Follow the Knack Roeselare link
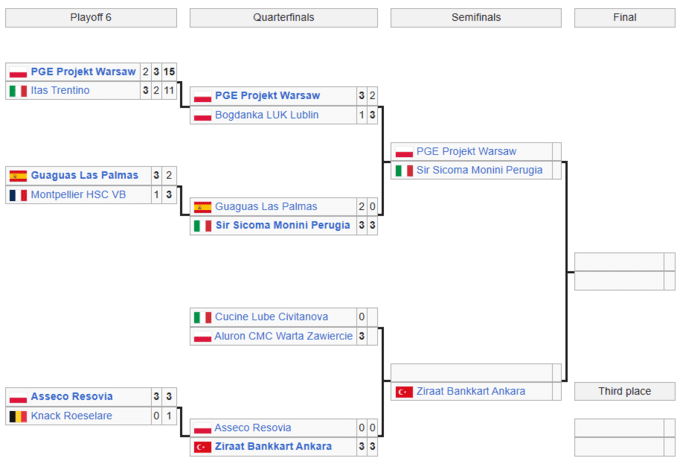This screenshot has height=464, width=680. pos(71,416)
